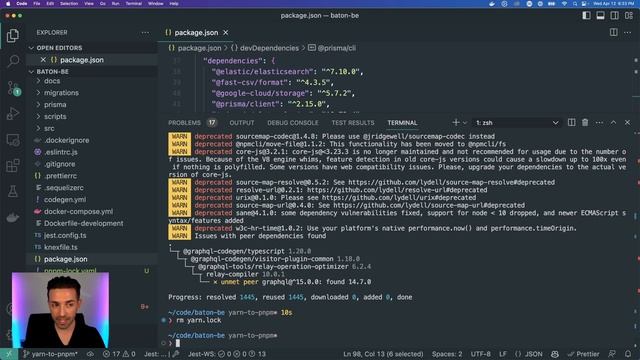This screenshot has width=640, height=360.
Task: Toggle secondary side bar layout icon
Action: [x=614, y=16]
